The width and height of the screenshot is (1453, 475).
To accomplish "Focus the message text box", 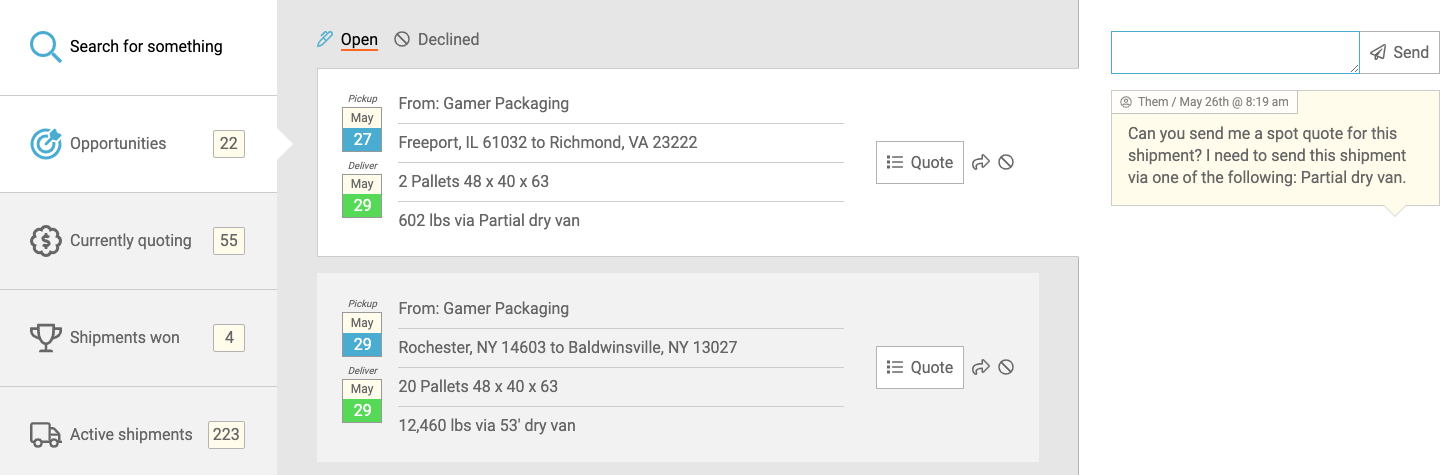I will [x=1235, y=52].
